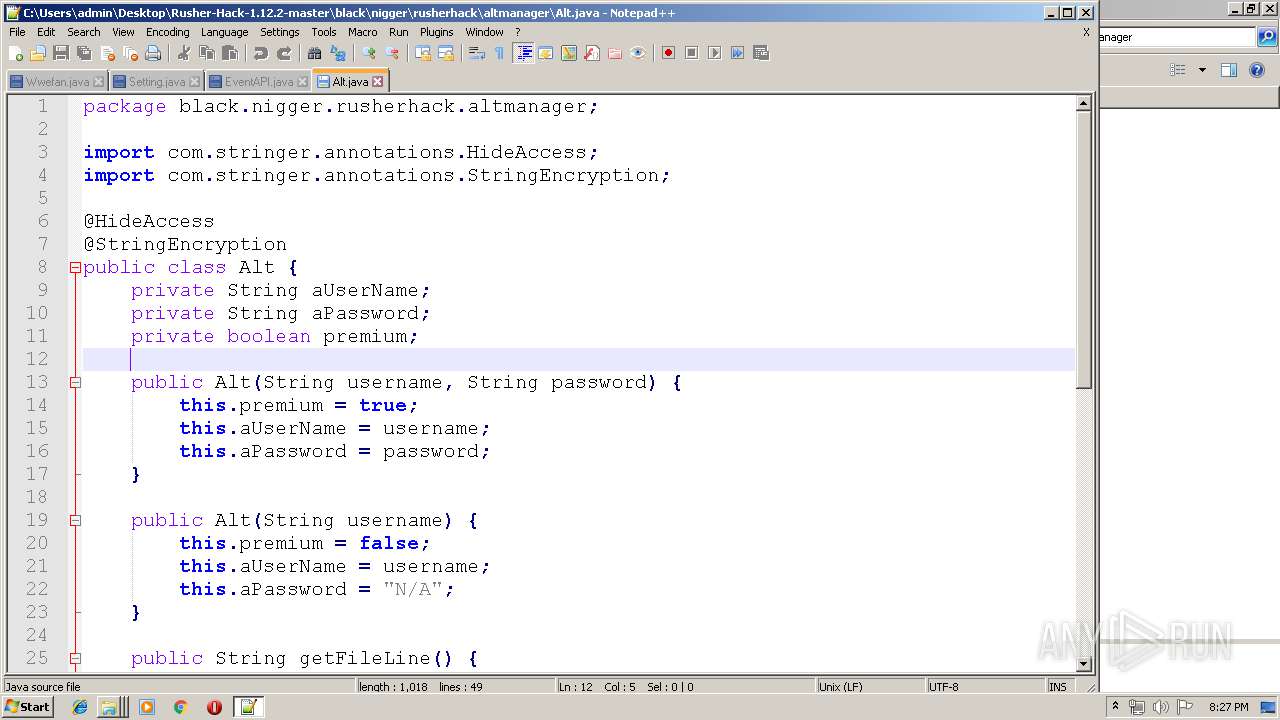Collapse the class Alt fold at line 8
The width and height of the screenshot is (1280, 720).
[75, 268]
